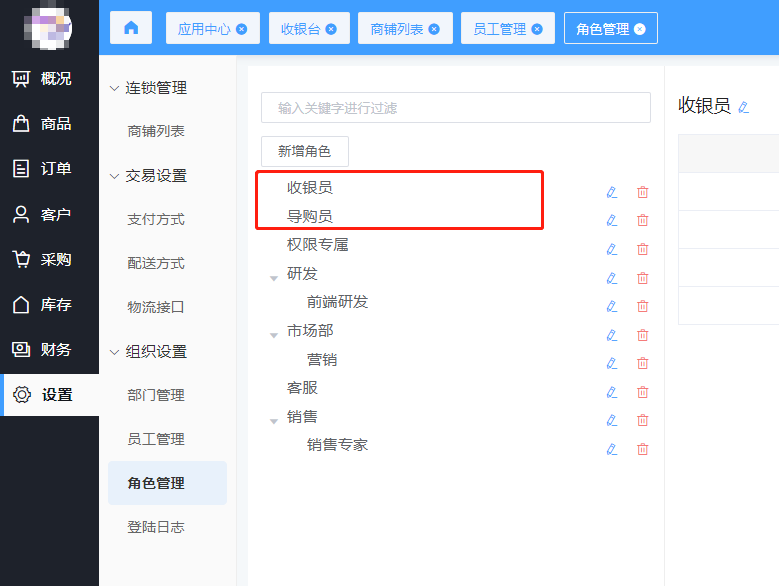Viewport: 779px width, 586px height.
Task: Edit the 收银员 title using pencil icon
Action: coord(743,107)
